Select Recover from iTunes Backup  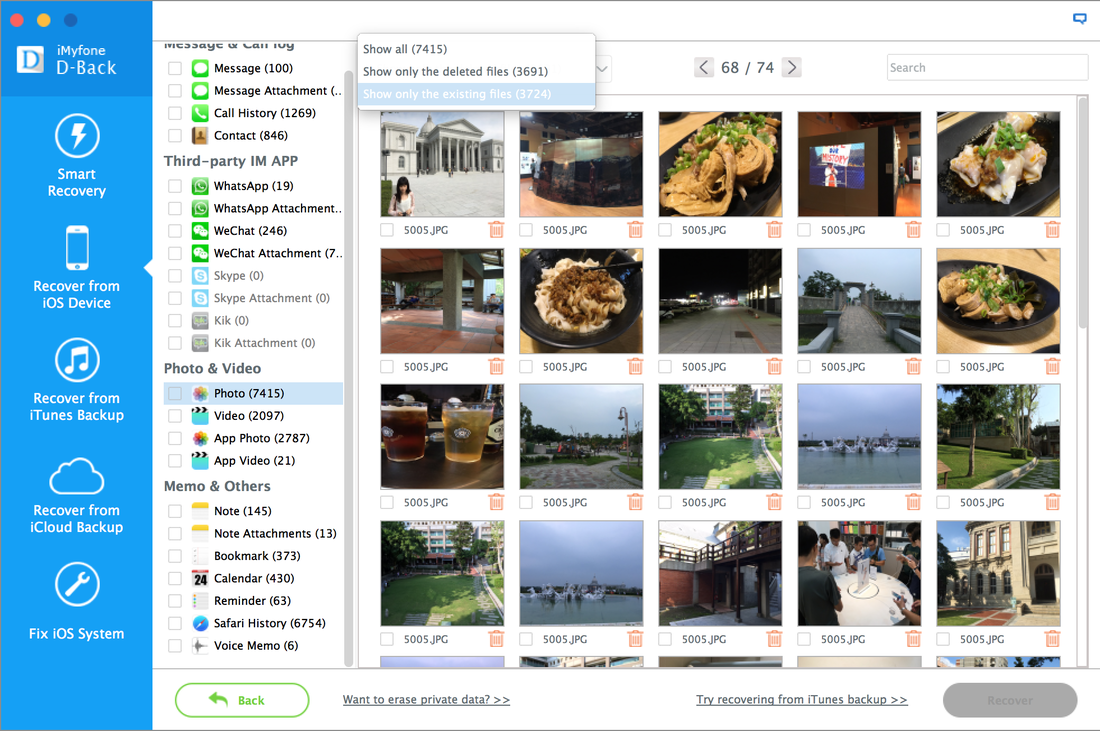click(76, 380)
